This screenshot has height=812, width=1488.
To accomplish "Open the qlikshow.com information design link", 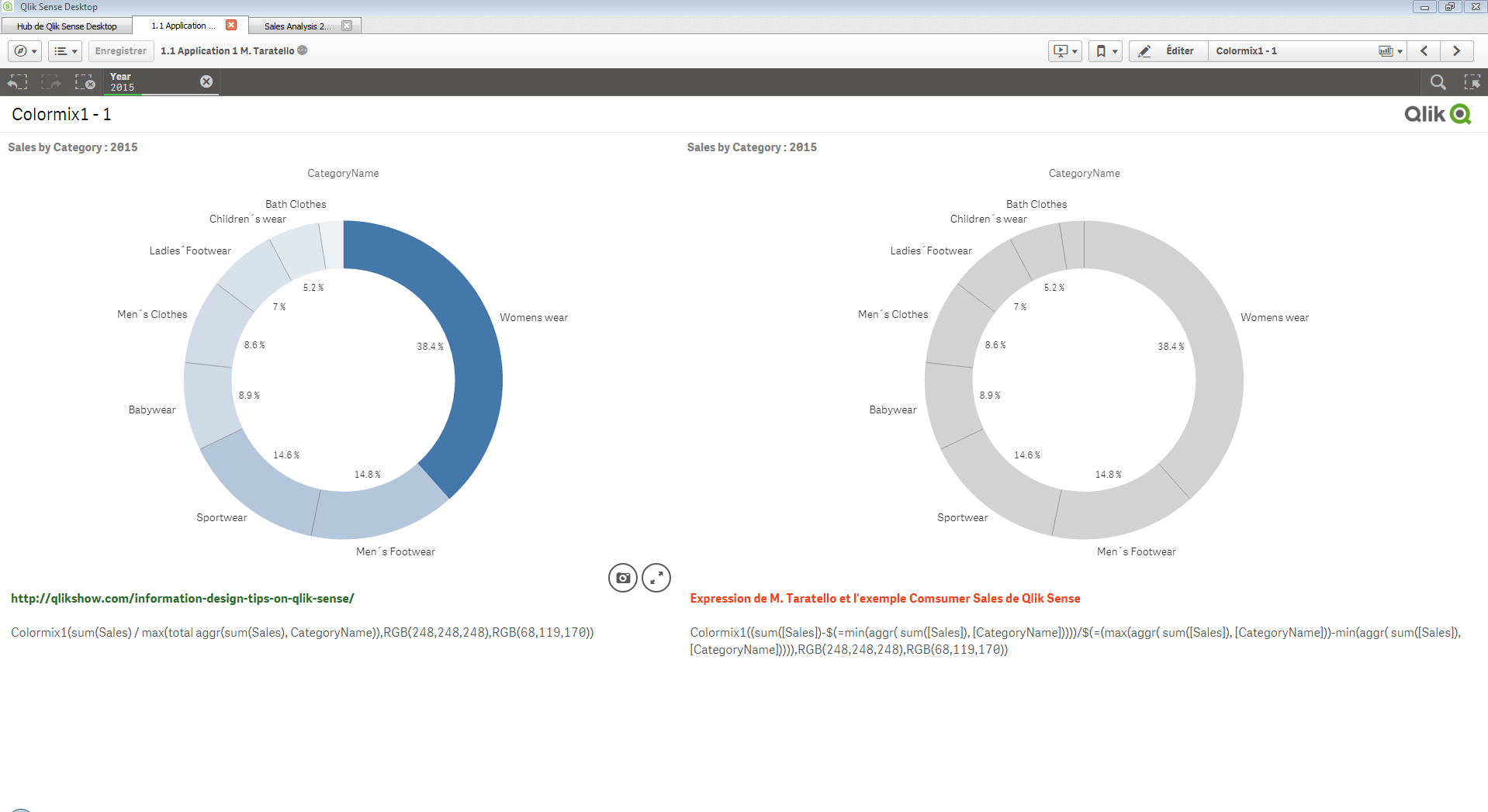I will tap(182, 599).
